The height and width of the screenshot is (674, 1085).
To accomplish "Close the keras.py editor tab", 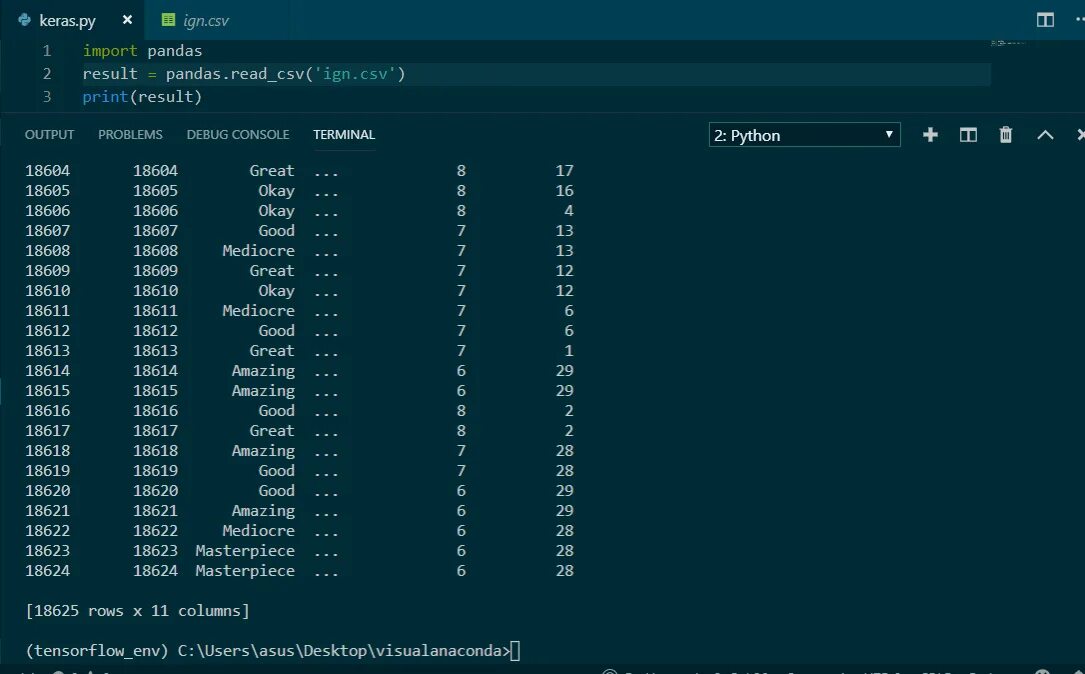I will coord(127,20).
